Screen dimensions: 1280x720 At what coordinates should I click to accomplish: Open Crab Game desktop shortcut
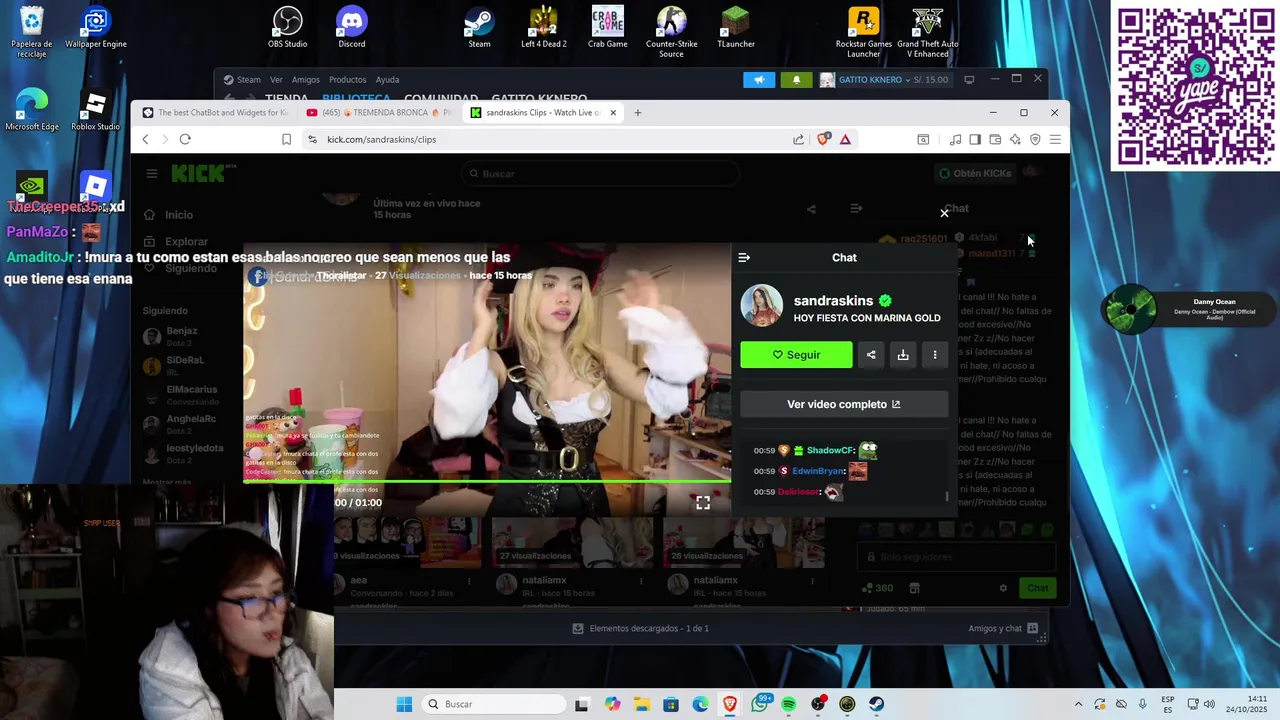(x=608, y=28)
